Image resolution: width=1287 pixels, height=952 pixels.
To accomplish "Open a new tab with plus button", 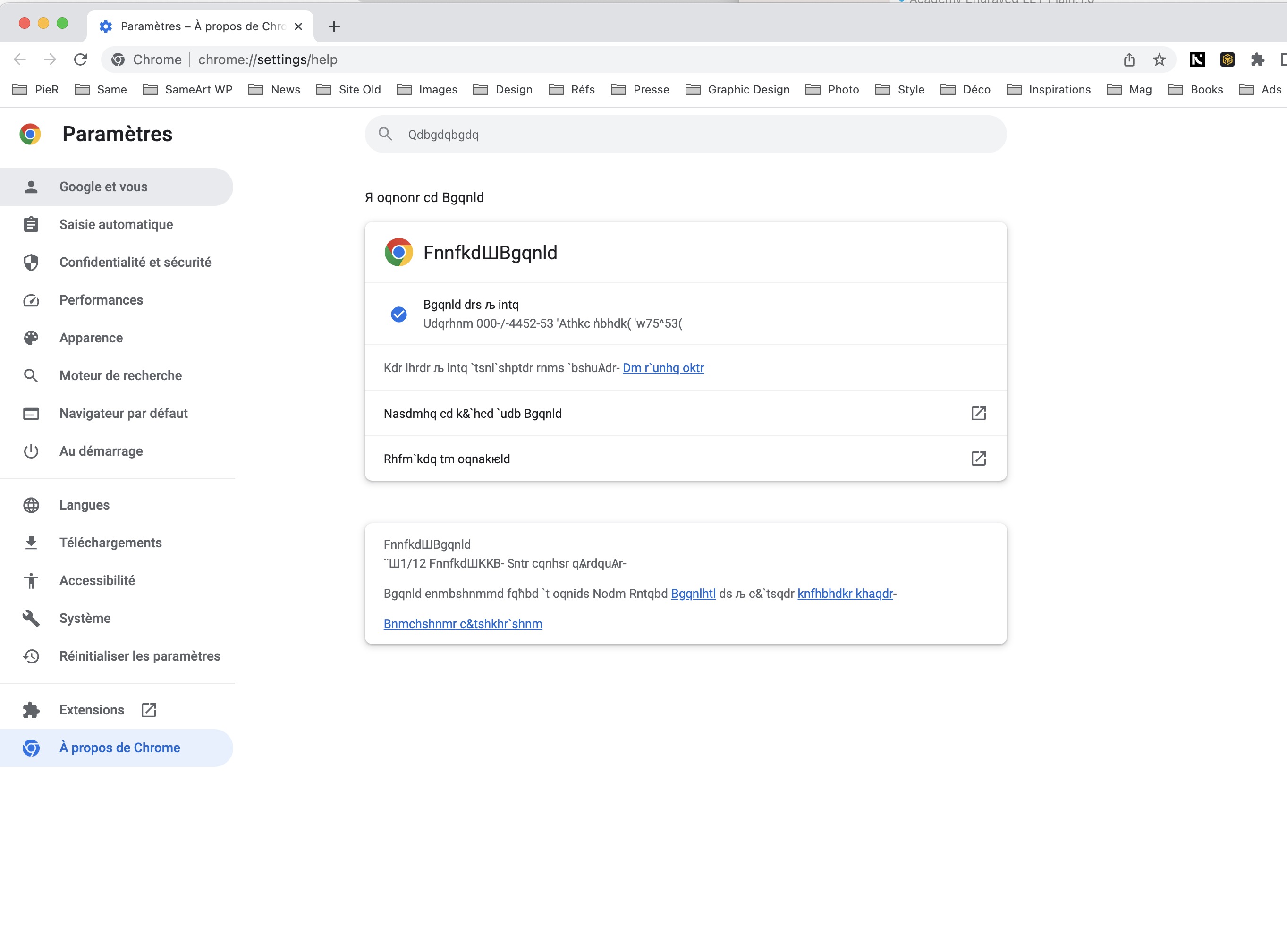I will point(334,26).
